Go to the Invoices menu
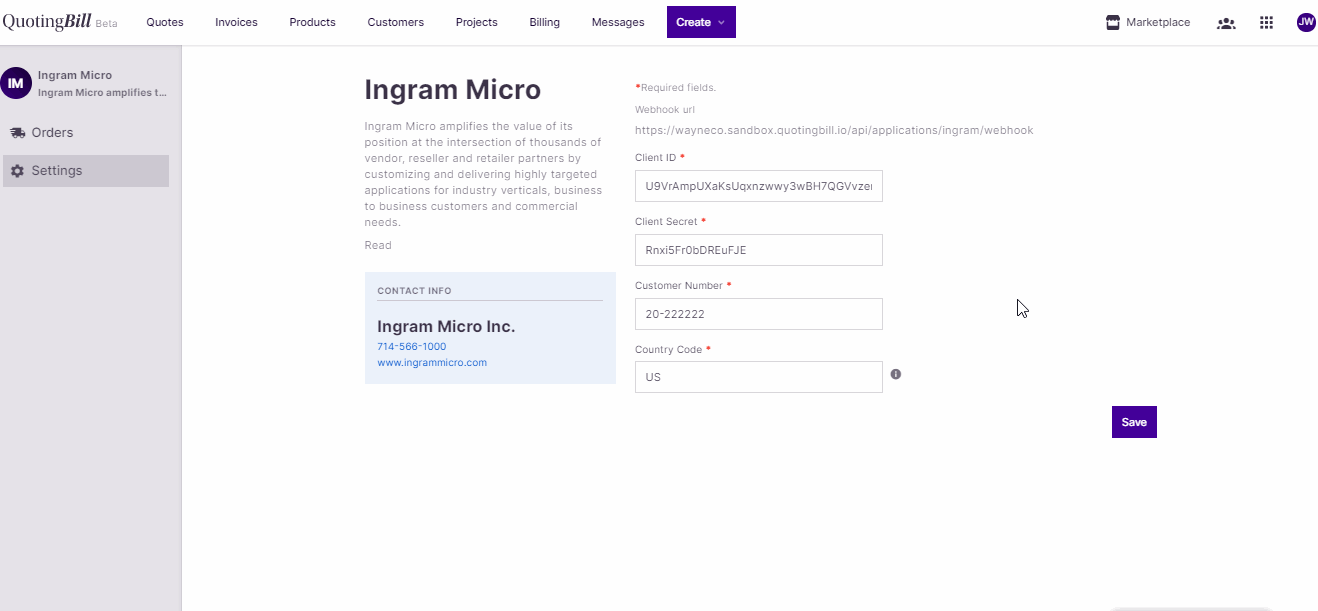The height and width of the screenshot is (611, 1318). pos(236,22)
